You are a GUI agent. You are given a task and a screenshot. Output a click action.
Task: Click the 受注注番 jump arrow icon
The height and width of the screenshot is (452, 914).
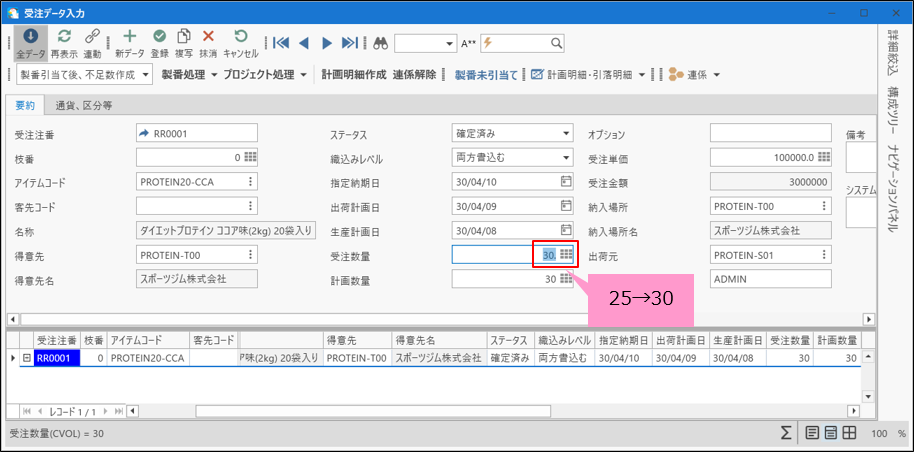144,133
